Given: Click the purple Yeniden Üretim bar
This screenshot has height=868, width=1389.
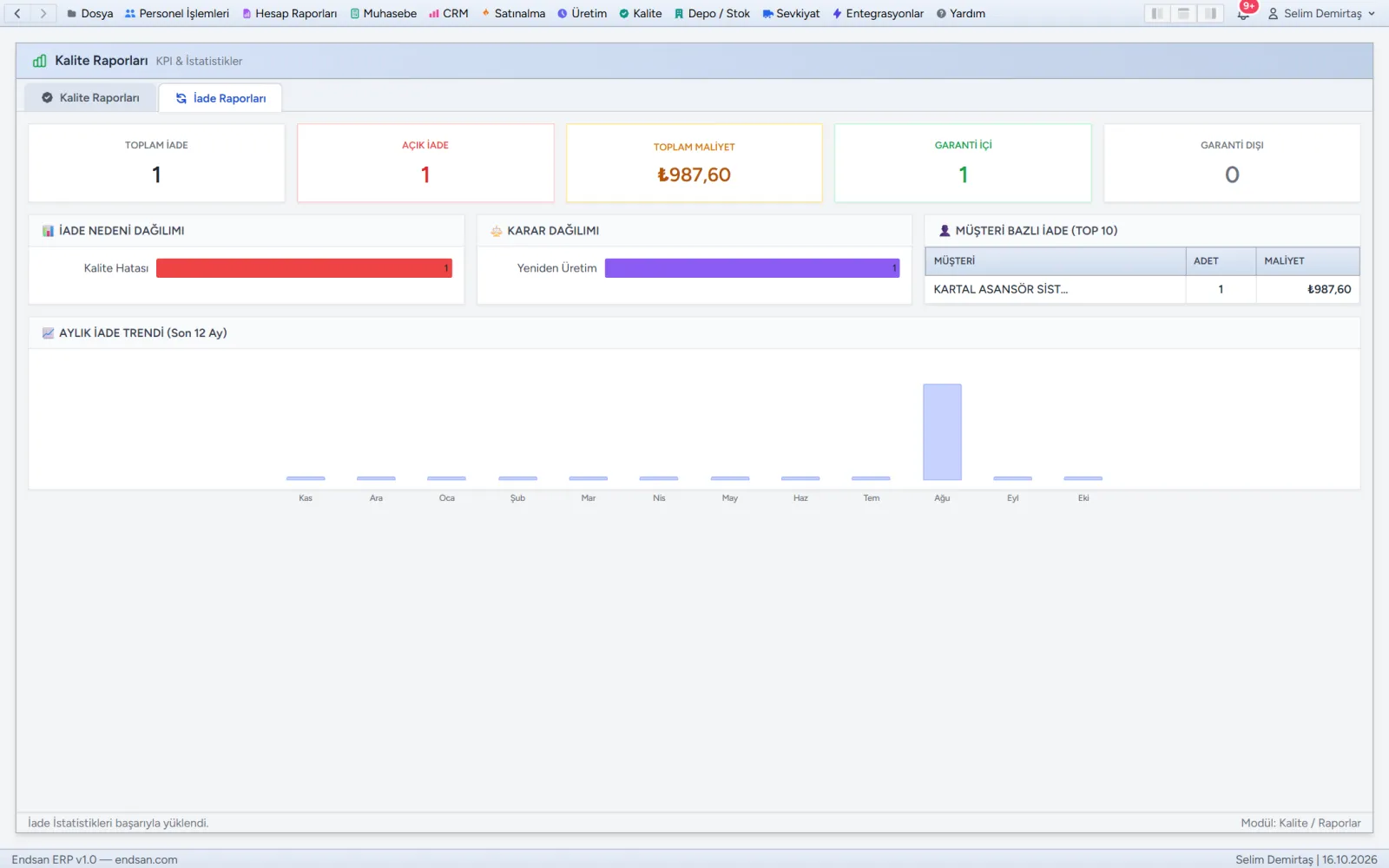Looking at the screenshot, I should pos(752,268).
